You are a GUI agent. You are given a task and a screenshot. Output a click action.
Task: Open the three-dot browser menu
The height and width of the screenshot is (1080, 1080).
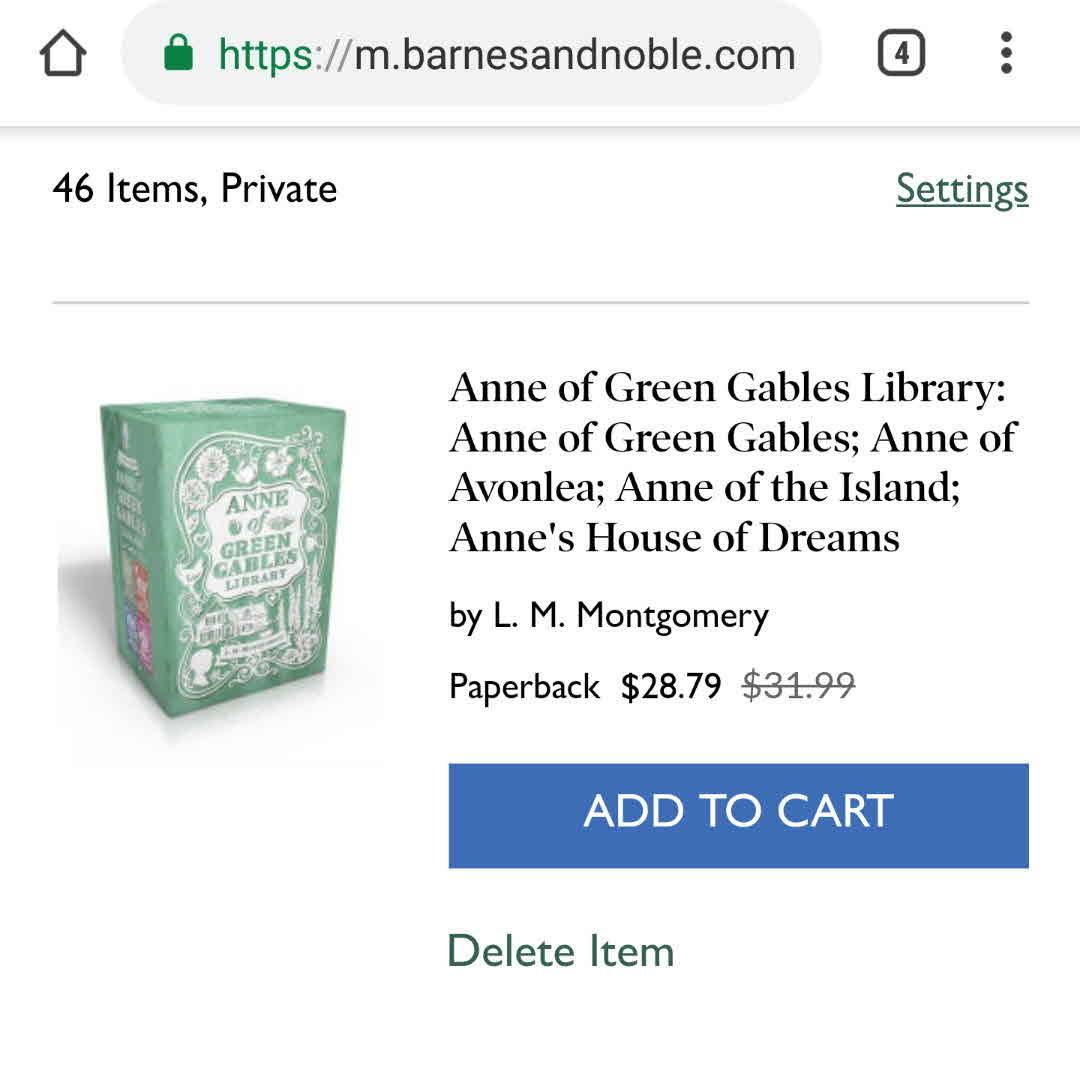1006,53
